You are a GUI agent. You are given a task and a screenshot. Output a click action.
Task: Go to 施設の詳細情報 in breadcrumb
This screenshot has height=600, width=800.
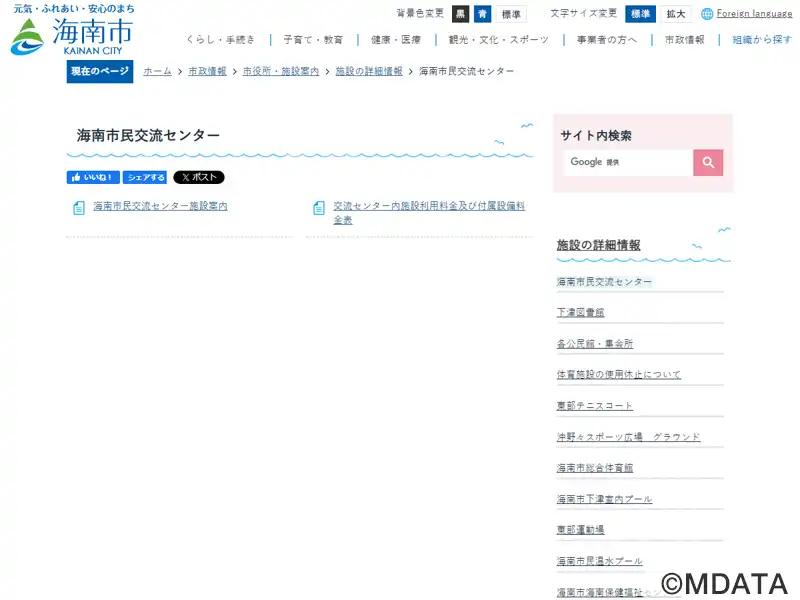pos(369,71)
